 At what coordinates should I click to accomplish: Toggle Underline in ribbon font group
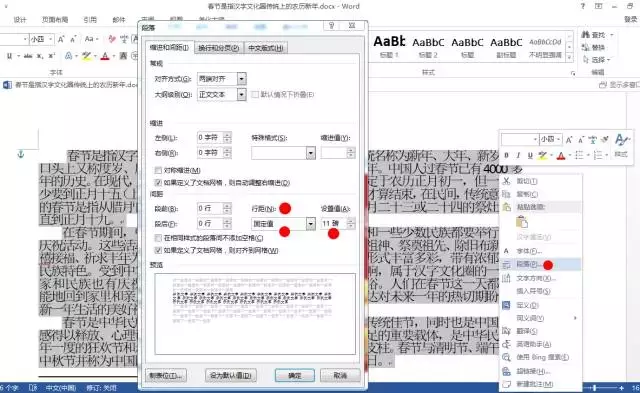point(9,56)
